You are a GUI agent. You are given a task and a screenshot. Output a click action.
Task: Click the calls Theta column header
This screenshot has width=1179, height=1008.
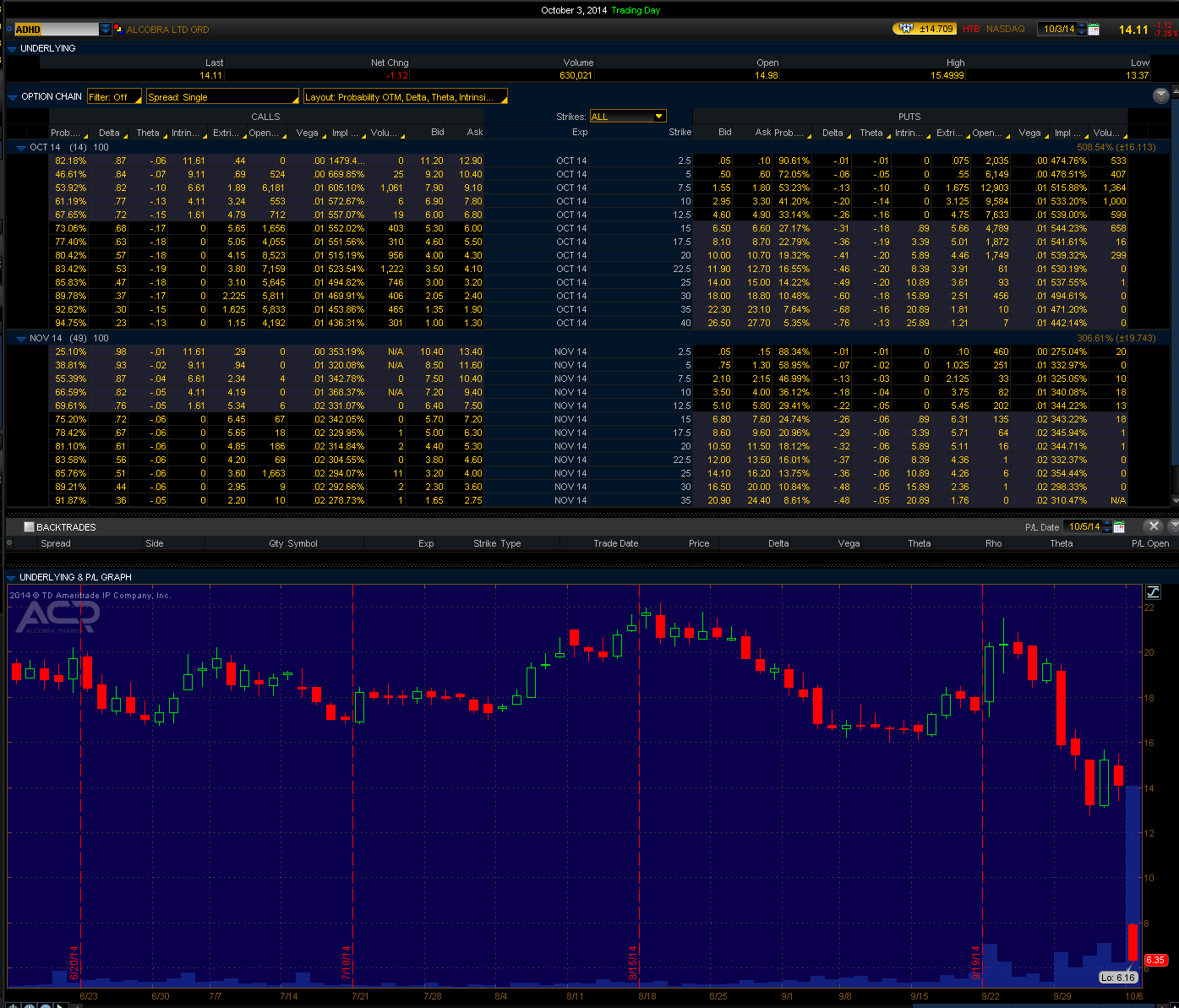click(148, 133)
